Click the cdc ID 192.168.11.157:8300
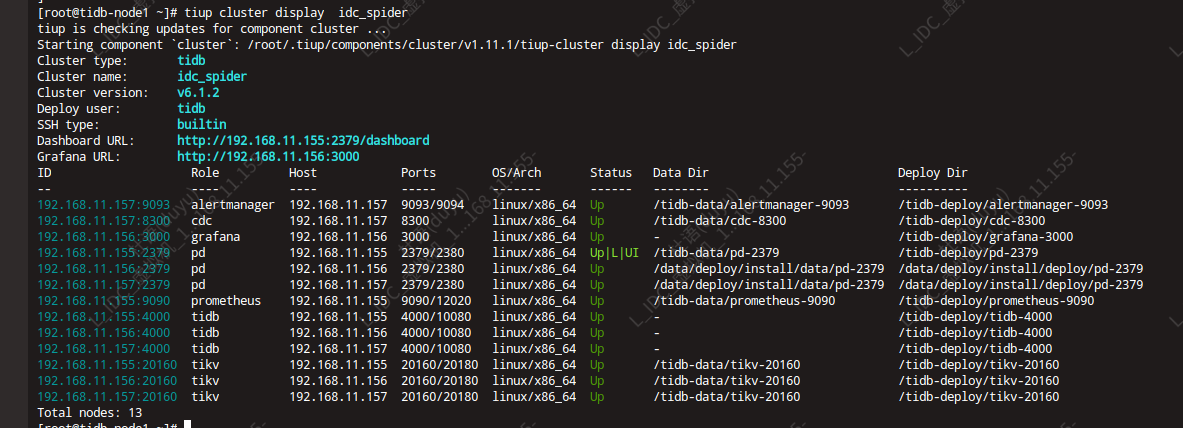 coord(103,220)
